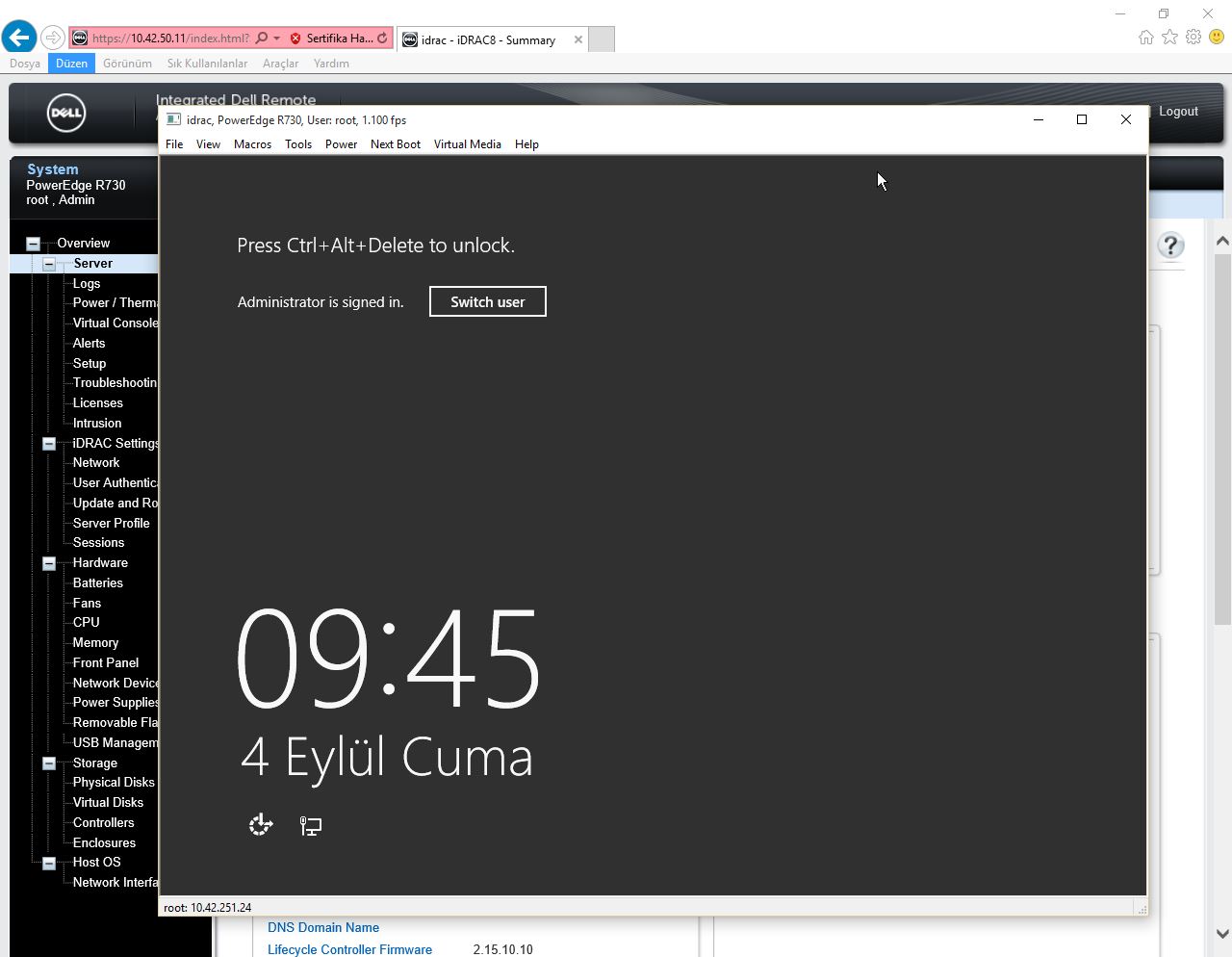Open the Next Boot menu

click(x=396, y=144)
